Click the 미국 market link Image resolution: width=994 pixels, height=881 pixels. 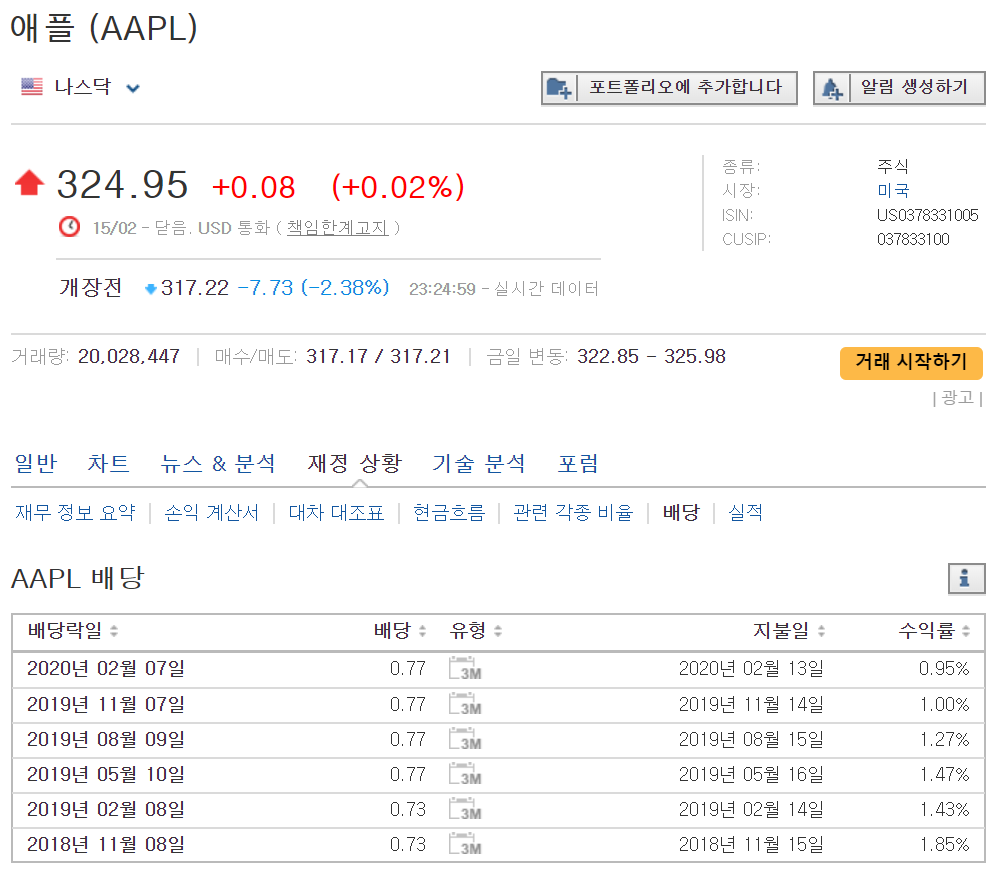point(893,190)
